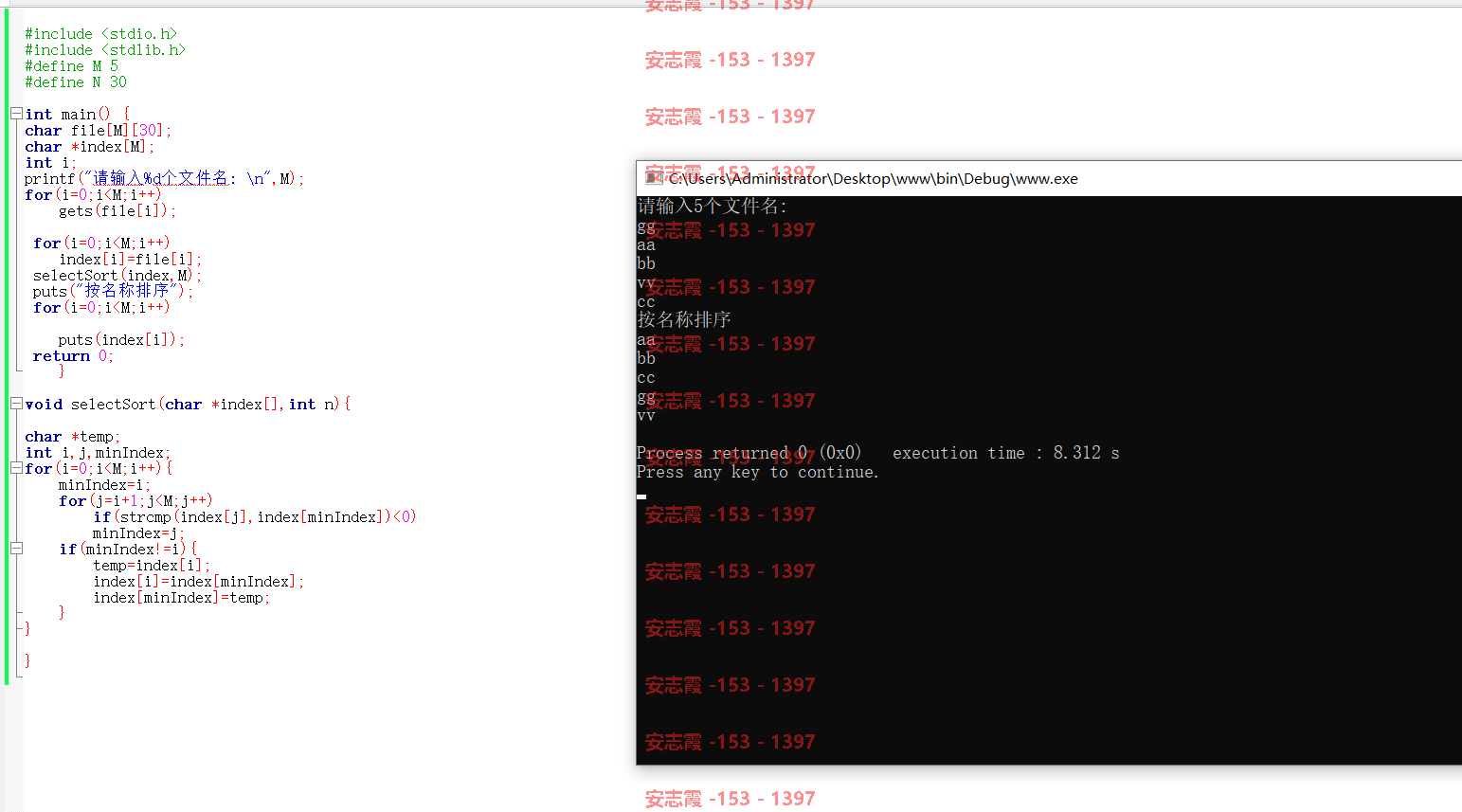Click the 请输入5个文件名 prompt in console
The image size is (1462, 812).
(713, 206)
